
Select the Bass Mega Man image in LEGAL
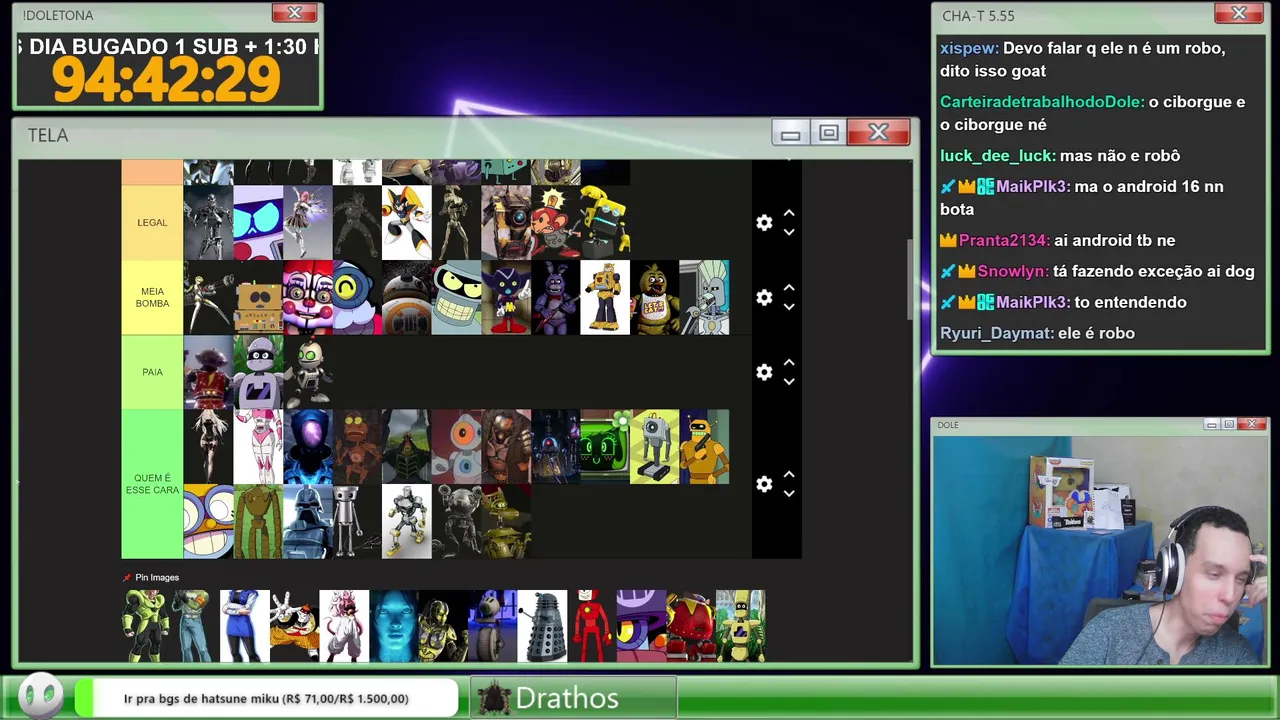[x=407, y=222]
